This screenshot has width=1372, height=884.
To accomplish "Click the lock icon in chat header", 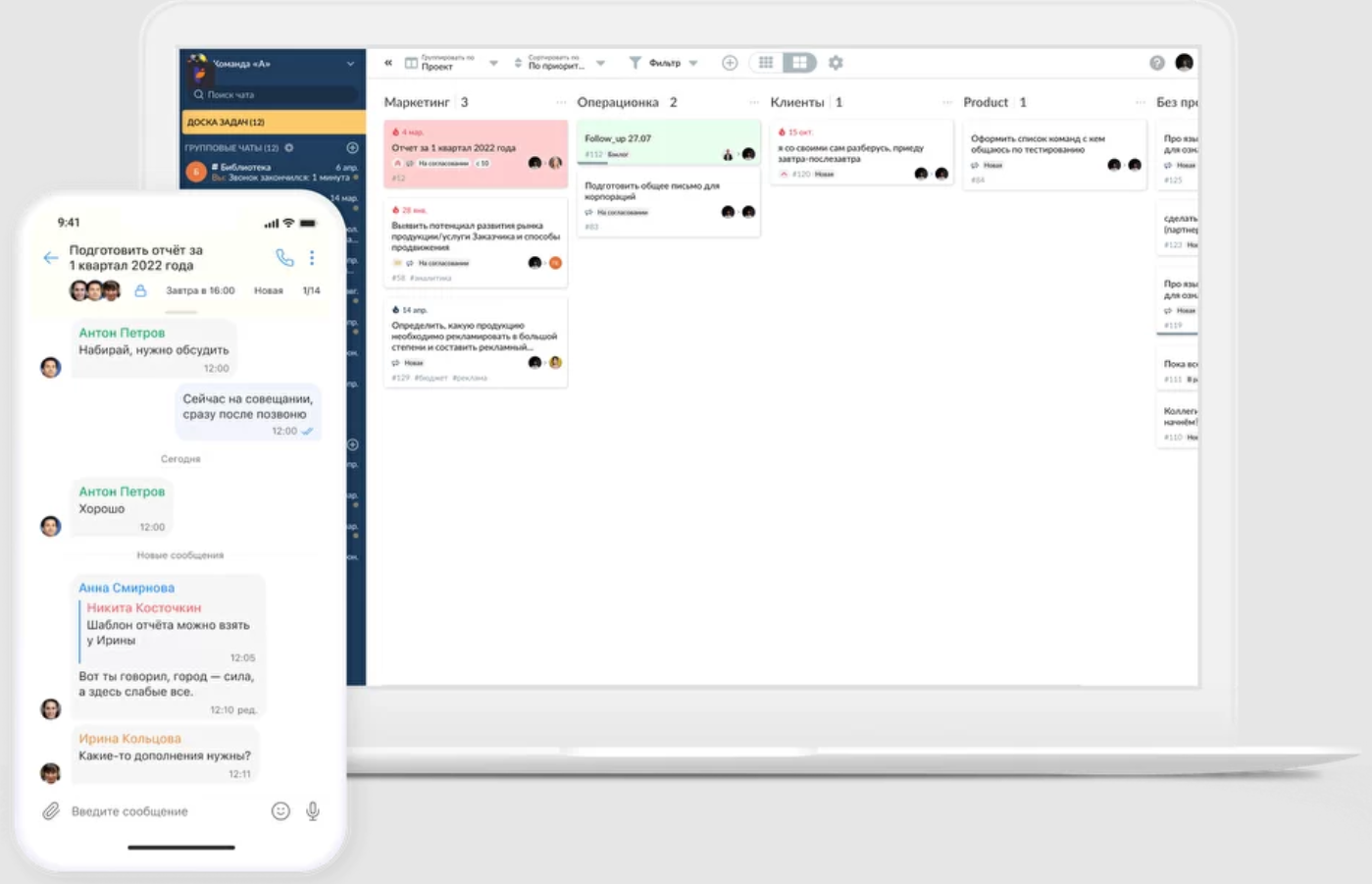I will point(140,290).
